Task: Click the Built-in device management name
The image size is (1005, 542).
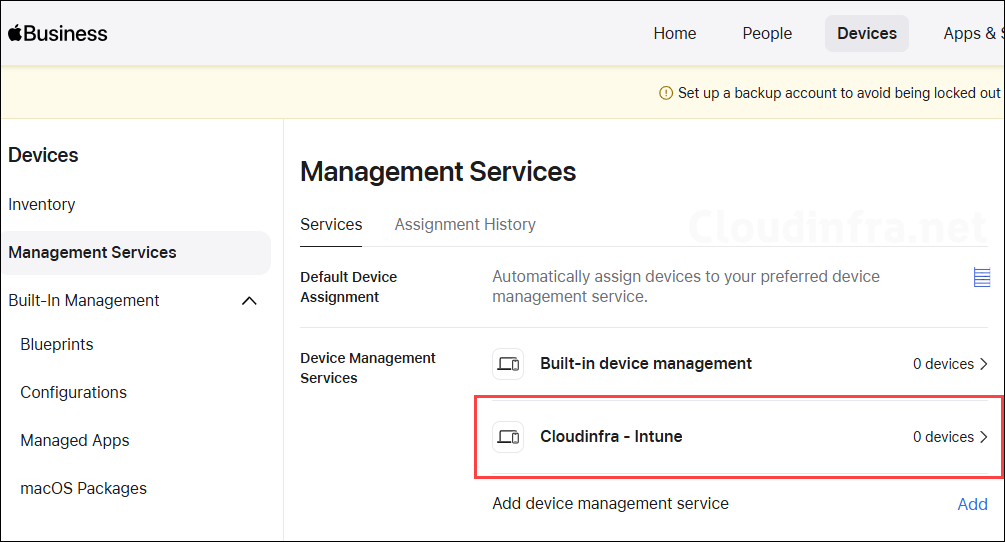Action: tap(646, 364)
